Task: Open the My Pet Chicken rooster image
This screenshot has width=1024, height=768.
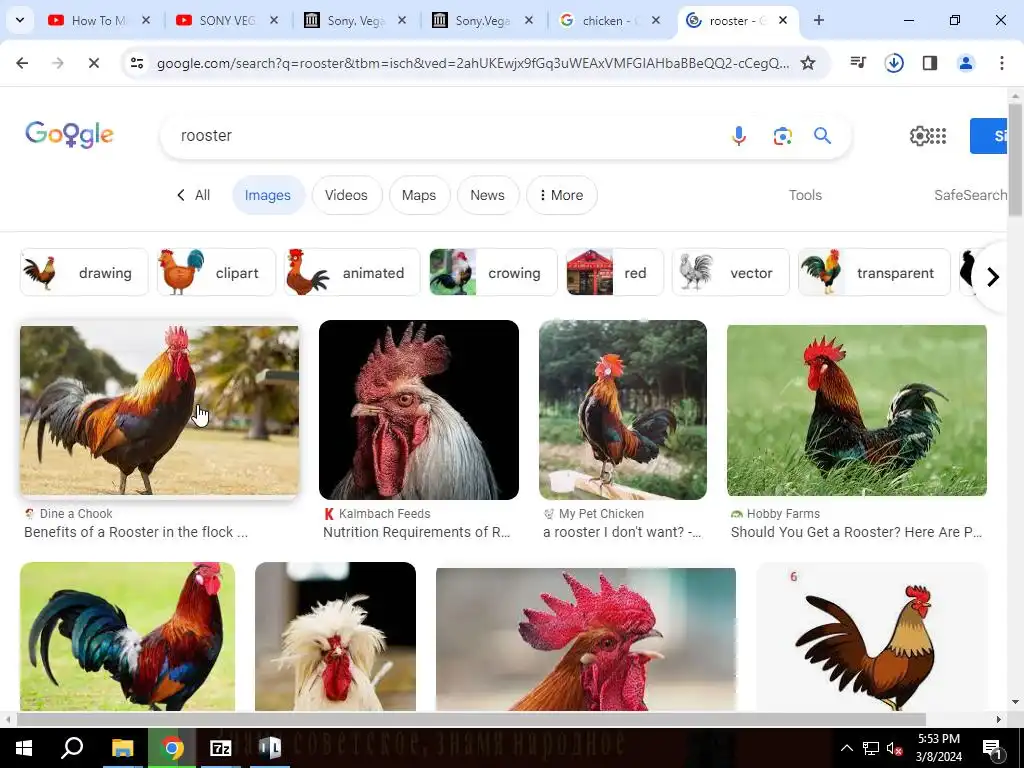Action: (622, 410)
